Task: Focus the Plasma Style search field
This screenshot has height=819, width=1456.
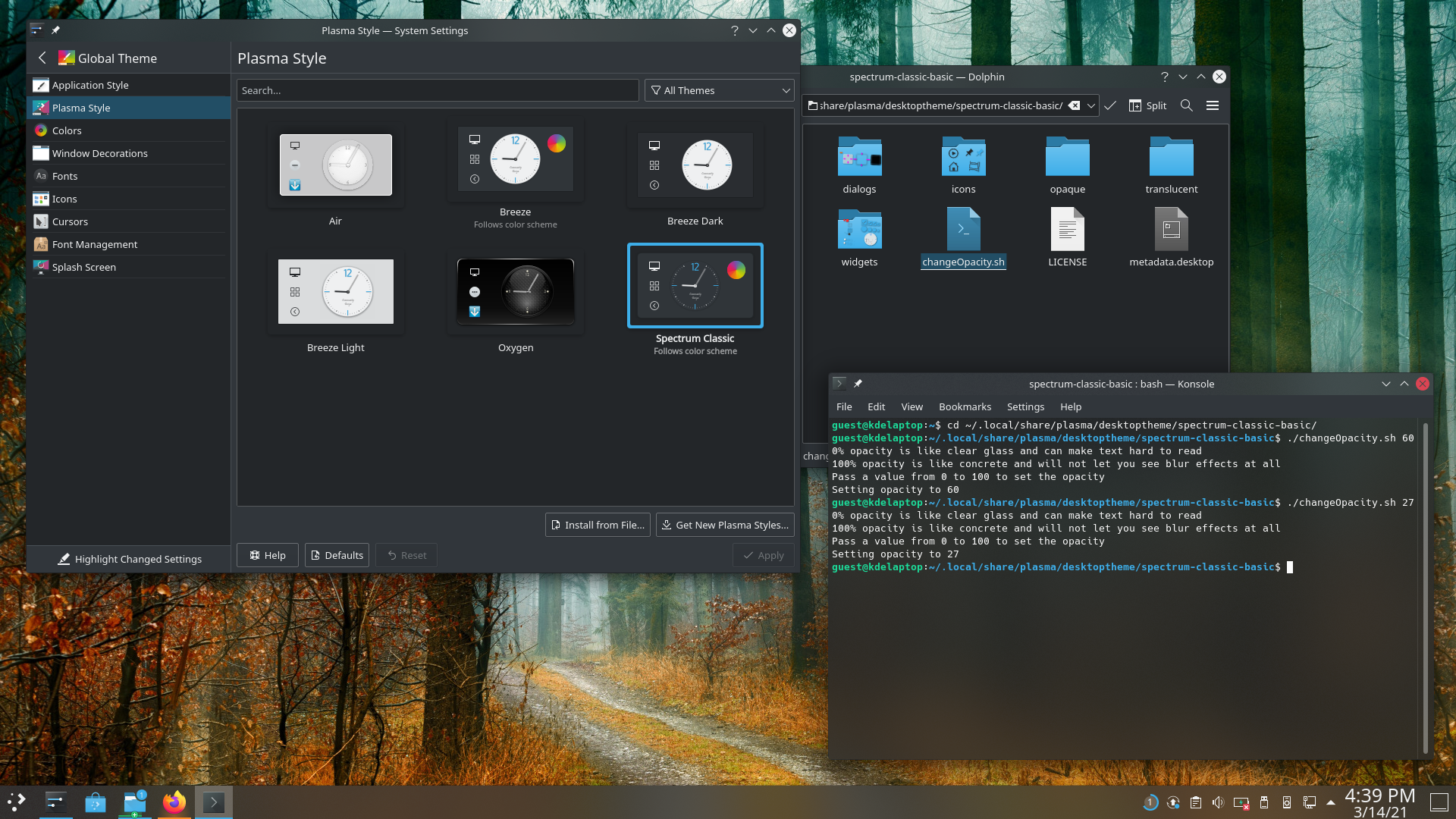Action: click(438, 90)
